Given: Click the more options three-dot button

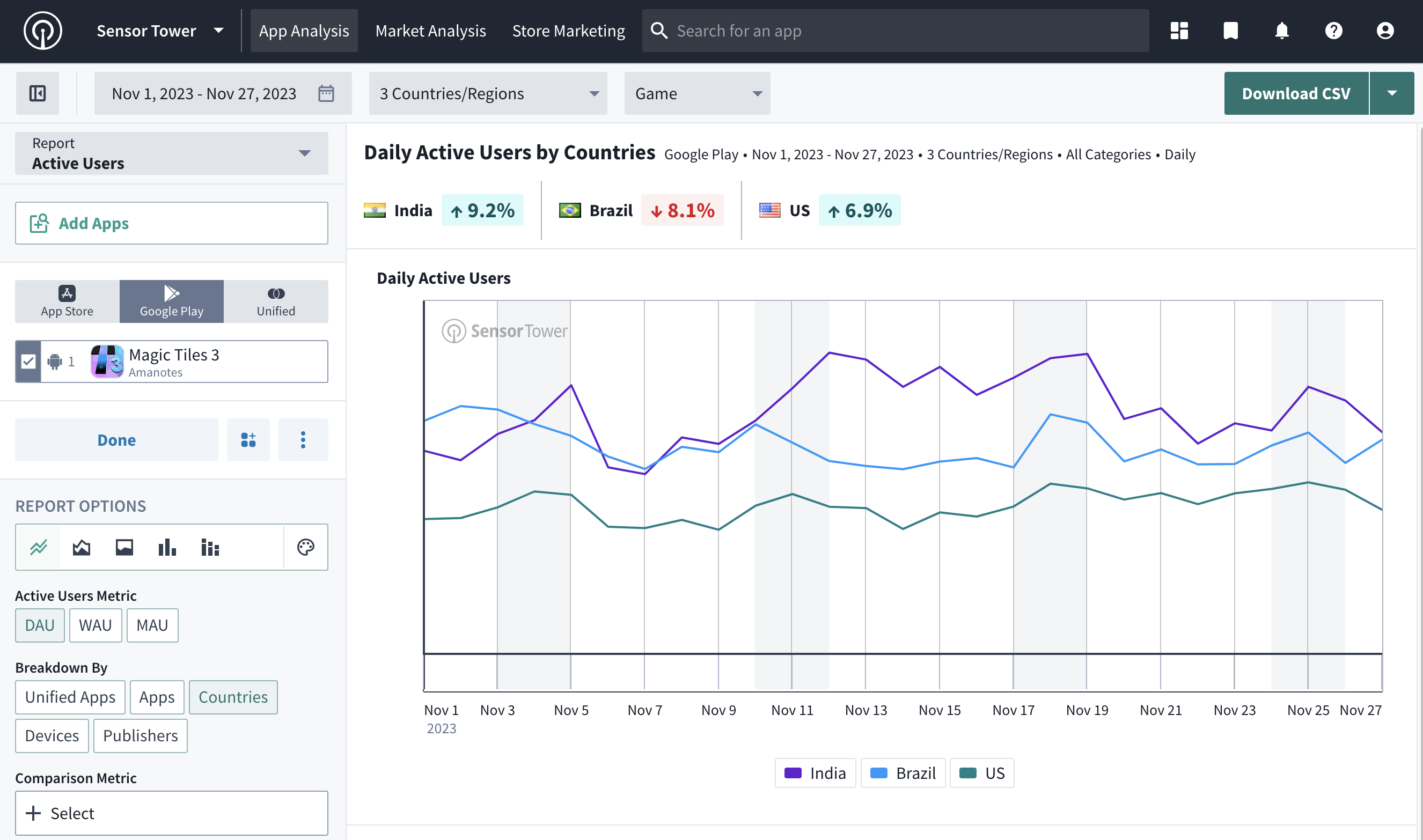Looking at the screenshot, I should (x=303, y=440).
